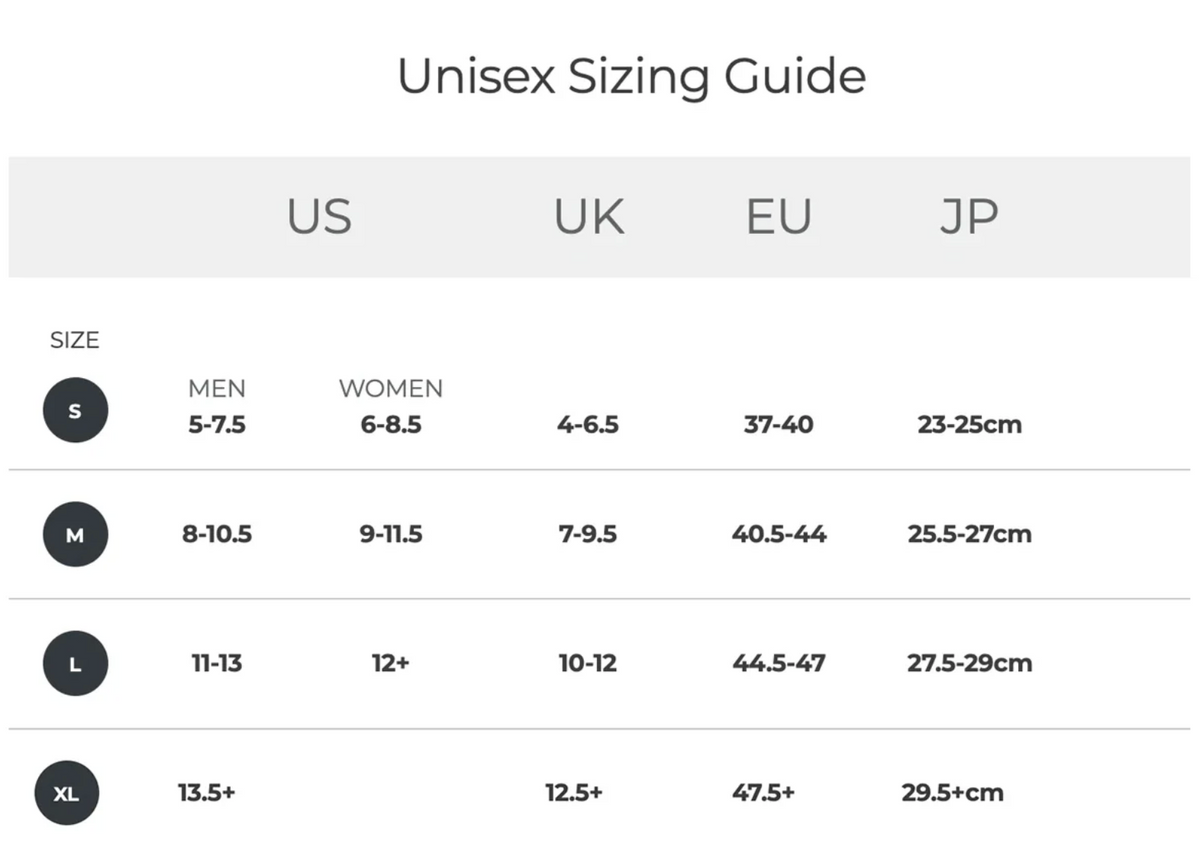The width and height of the screenshot is (1200, 860).
Task: Click men's US size 13.5+ value
Action: pyautogui.click(x=207, y=793)
